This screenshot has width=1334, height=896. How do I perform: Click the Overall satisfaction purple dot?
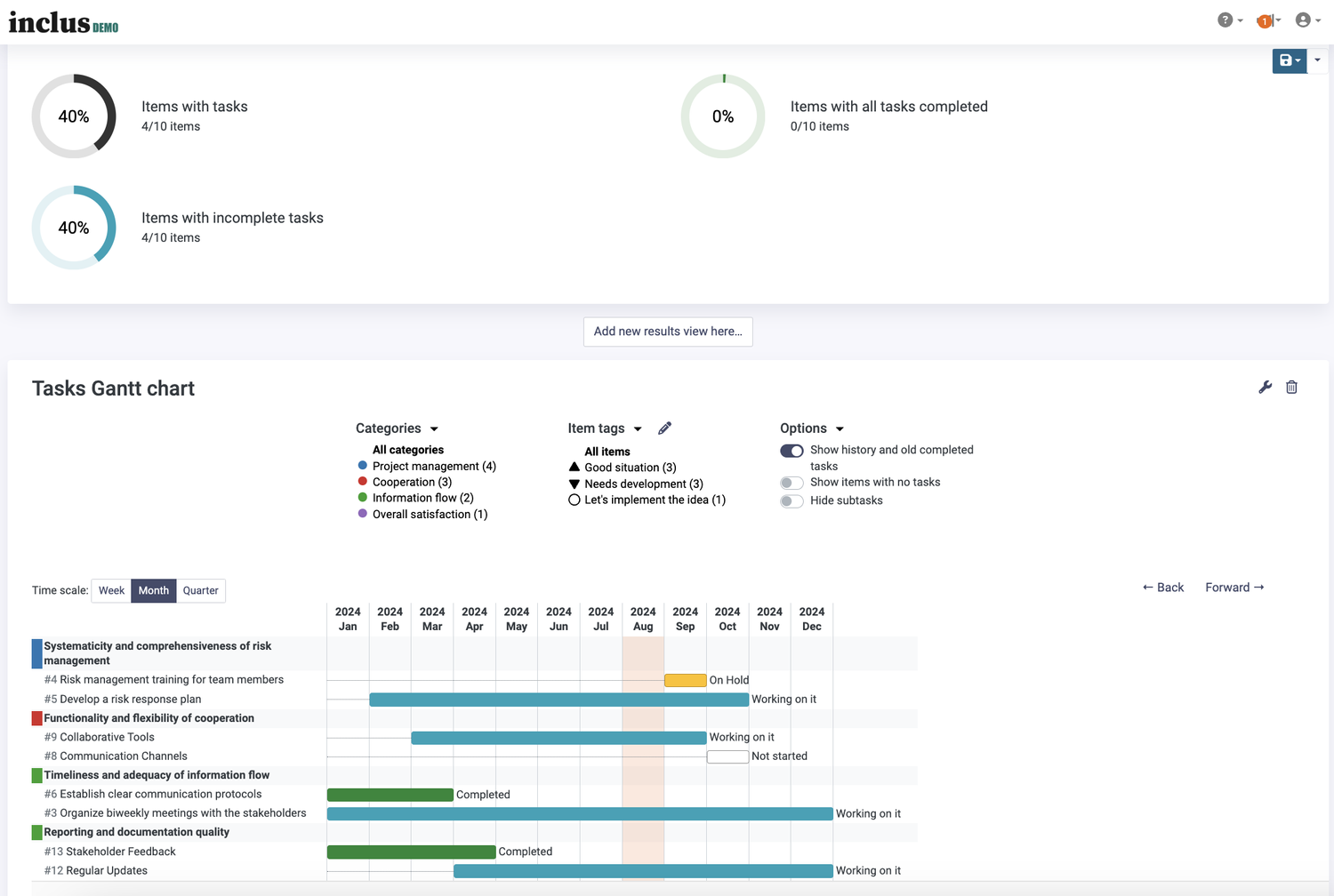tap(363, 514)
